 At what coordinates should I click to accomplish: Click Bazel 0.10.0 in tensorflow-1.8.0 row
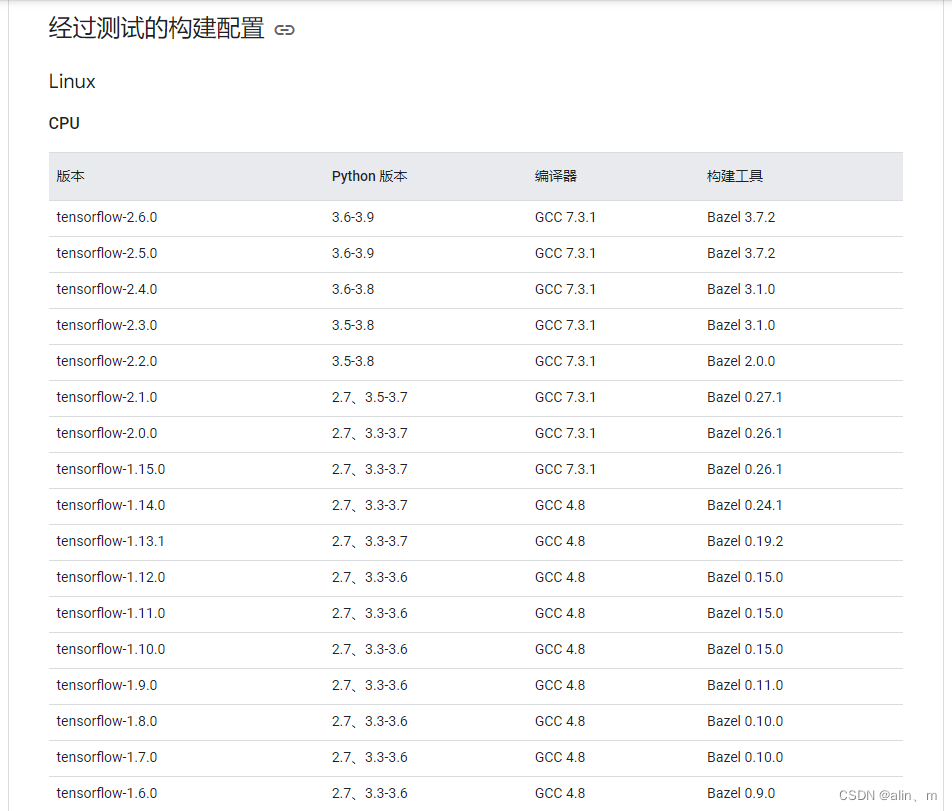coord(745,721)
